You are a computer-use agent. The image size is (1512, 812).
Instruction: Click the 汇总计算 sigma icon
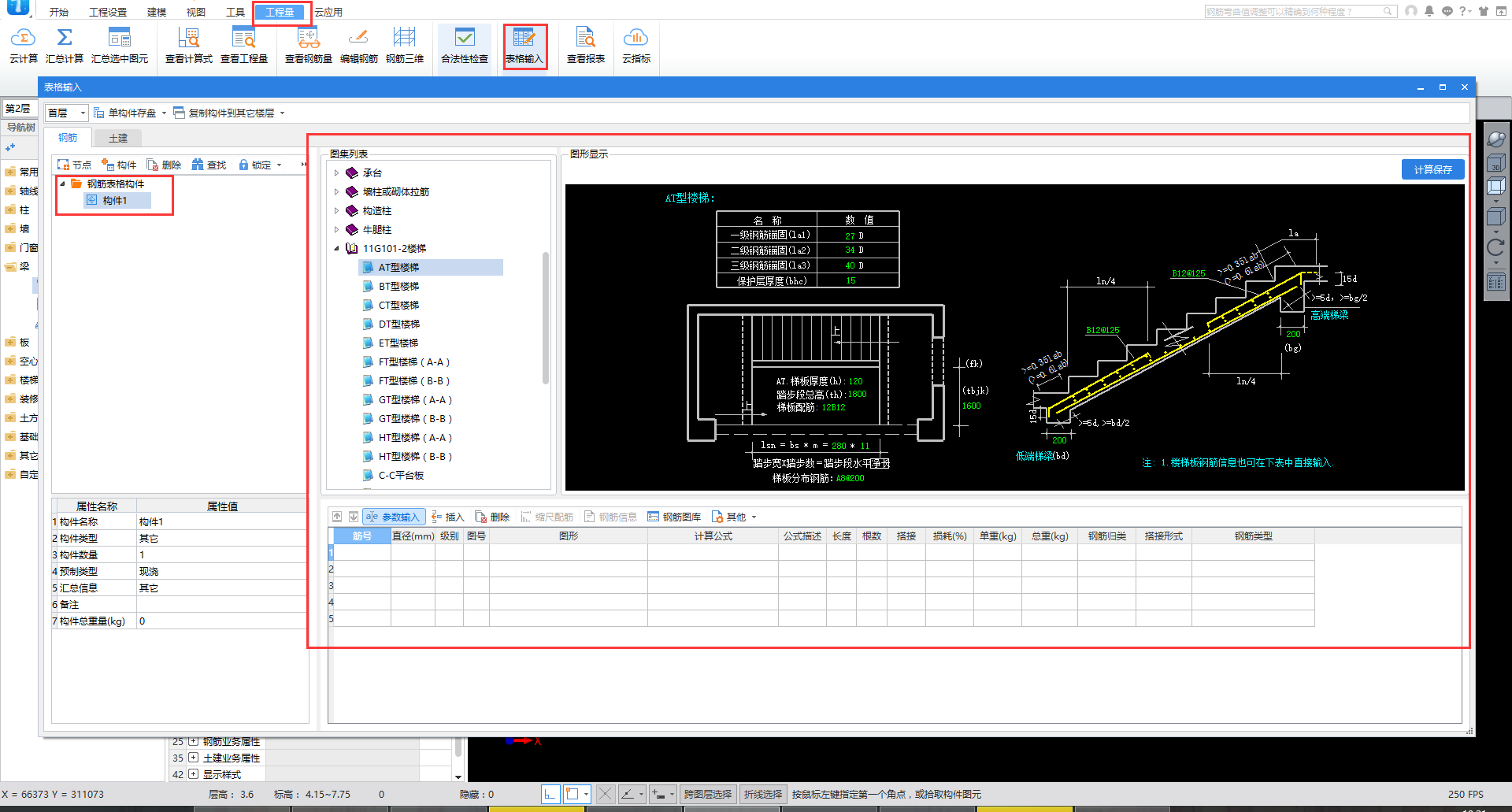tap(65, 46)
